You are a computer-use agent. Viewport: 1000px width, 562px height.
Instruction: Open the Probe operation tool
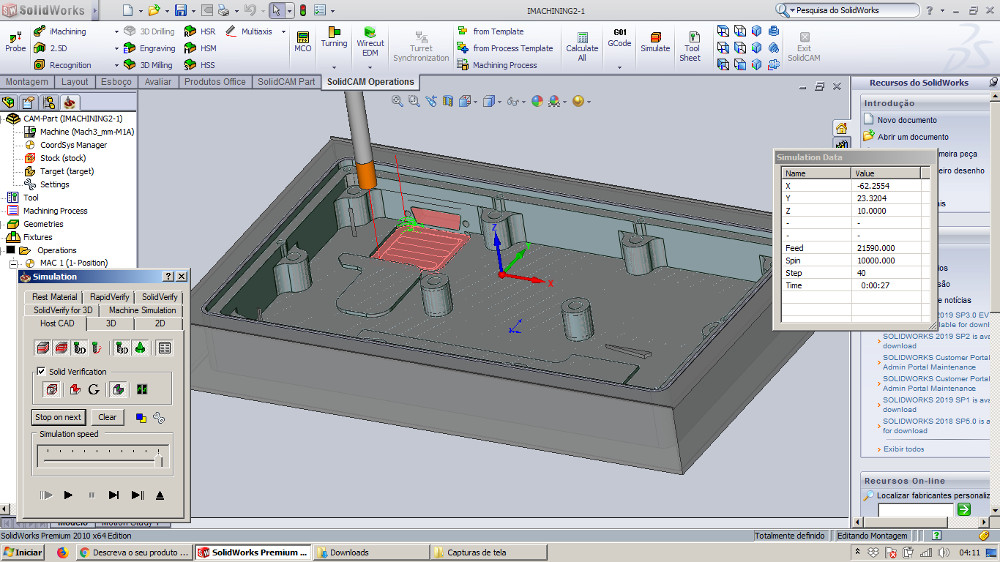pyautogui.click(x=15, y=42)
